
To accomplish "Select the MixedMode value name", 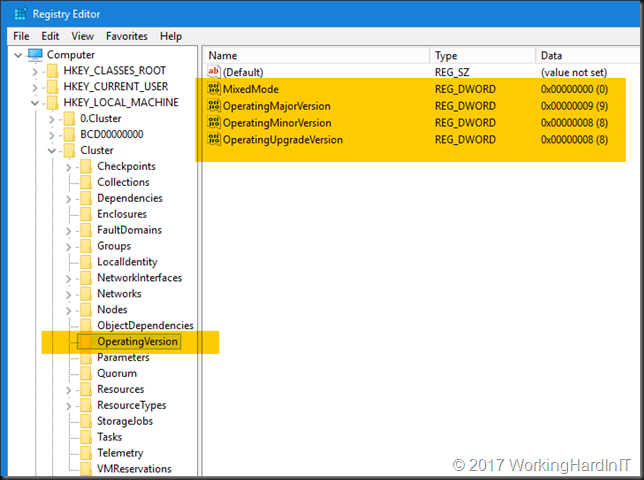I will 251,89.
